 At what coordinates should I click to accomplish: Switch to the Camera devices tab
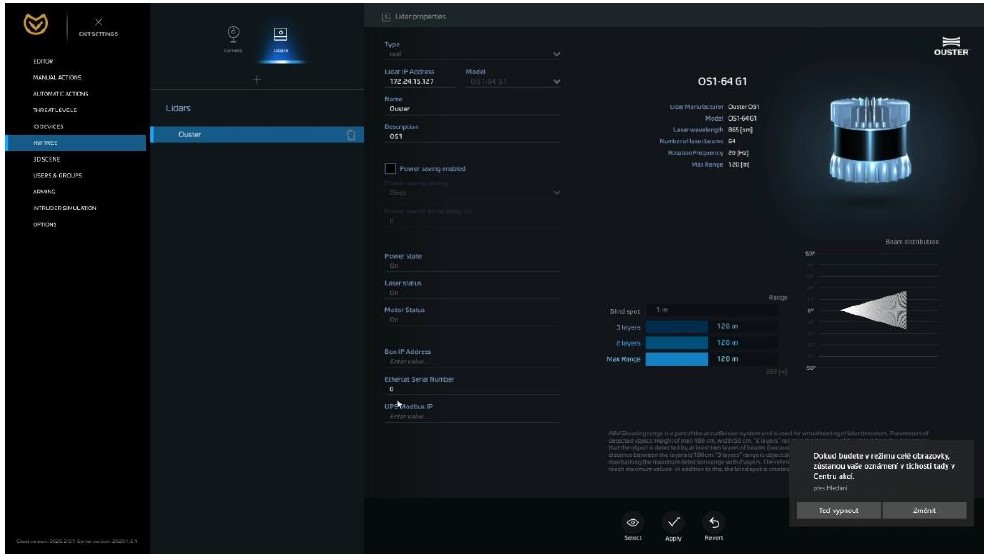pos(233,38)
